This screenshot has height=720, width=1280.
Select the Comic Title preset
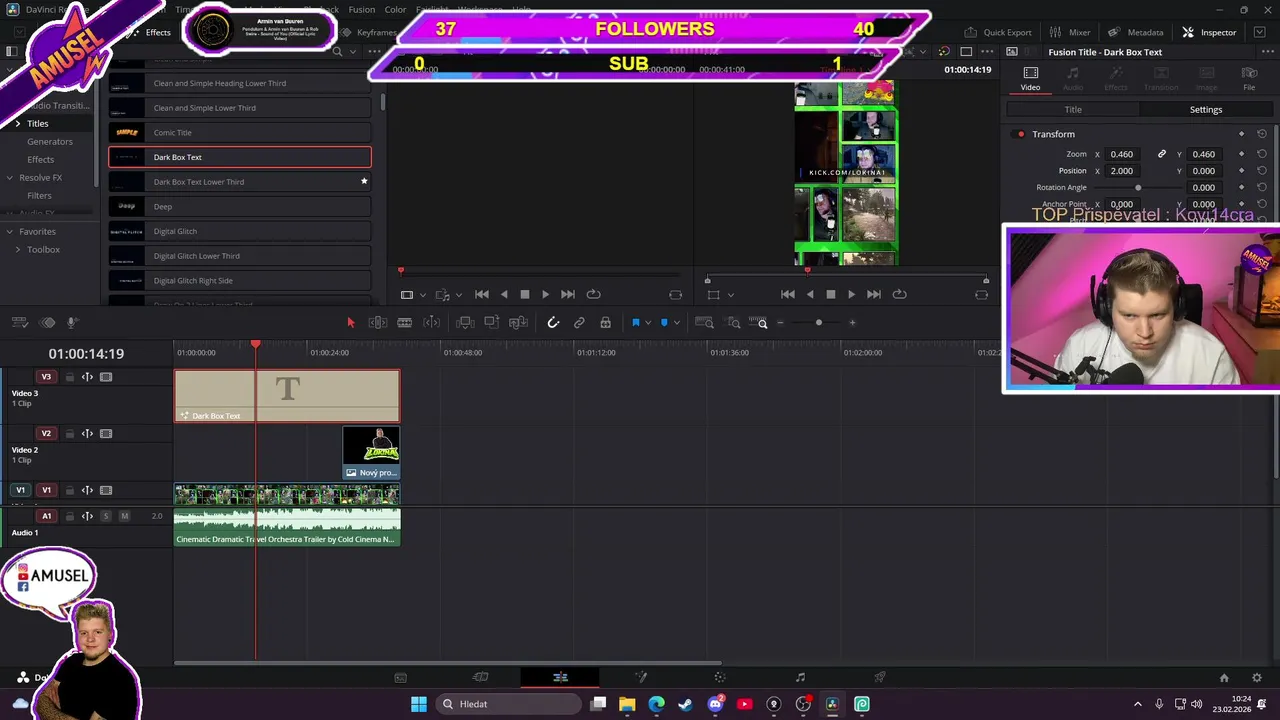click(239, 132)
